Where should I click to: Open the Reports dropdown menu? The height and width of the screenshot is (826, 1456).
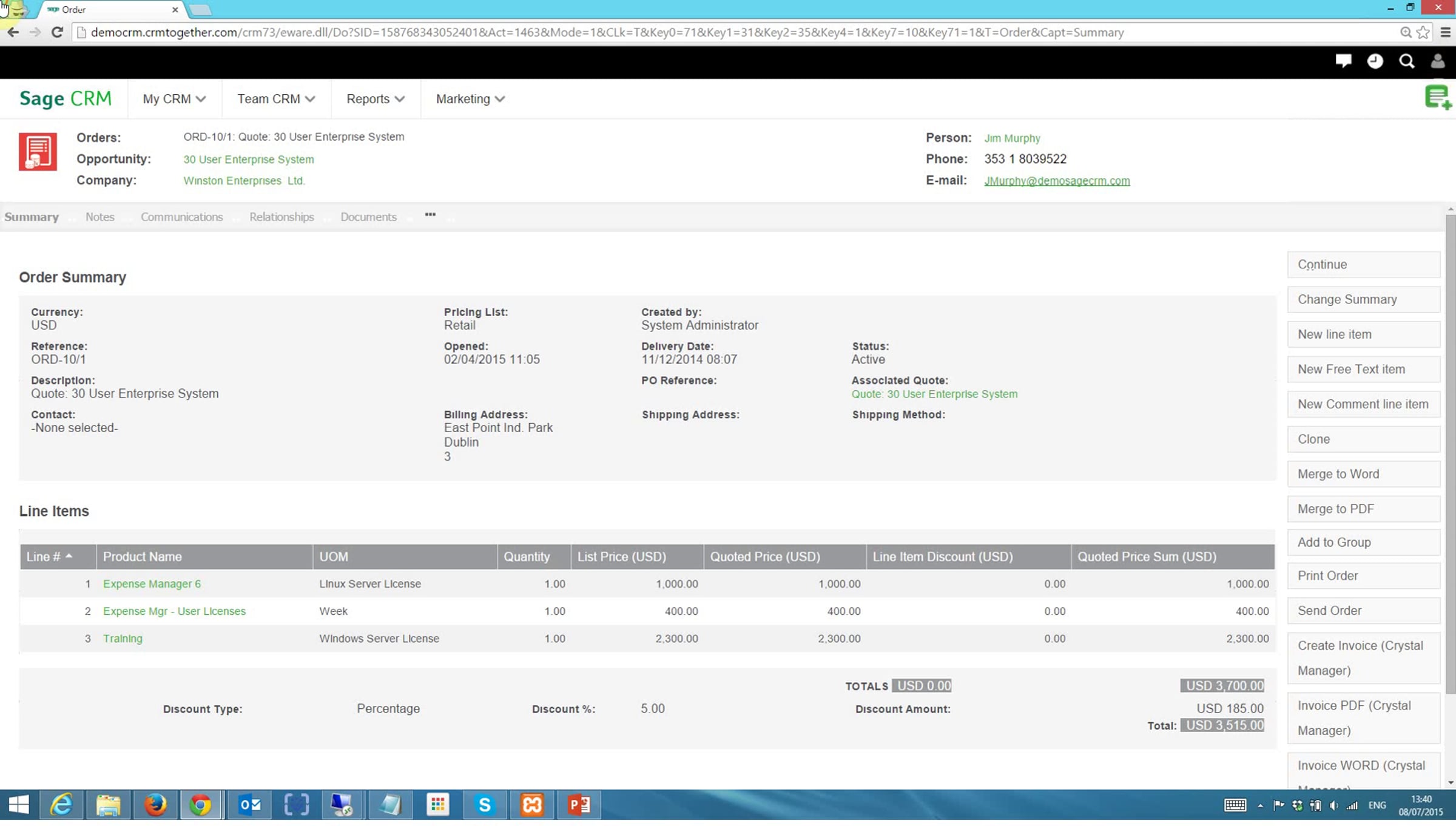[376, 99]
